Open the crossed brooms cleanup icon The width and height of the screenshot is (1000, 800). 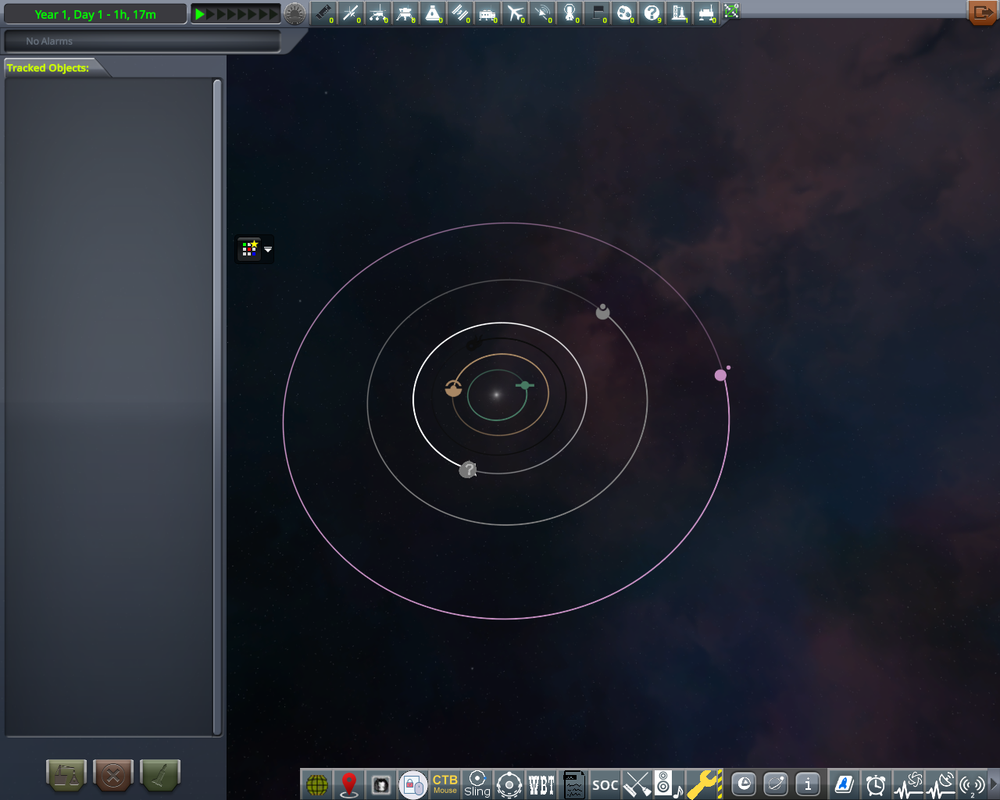point(637,785)
